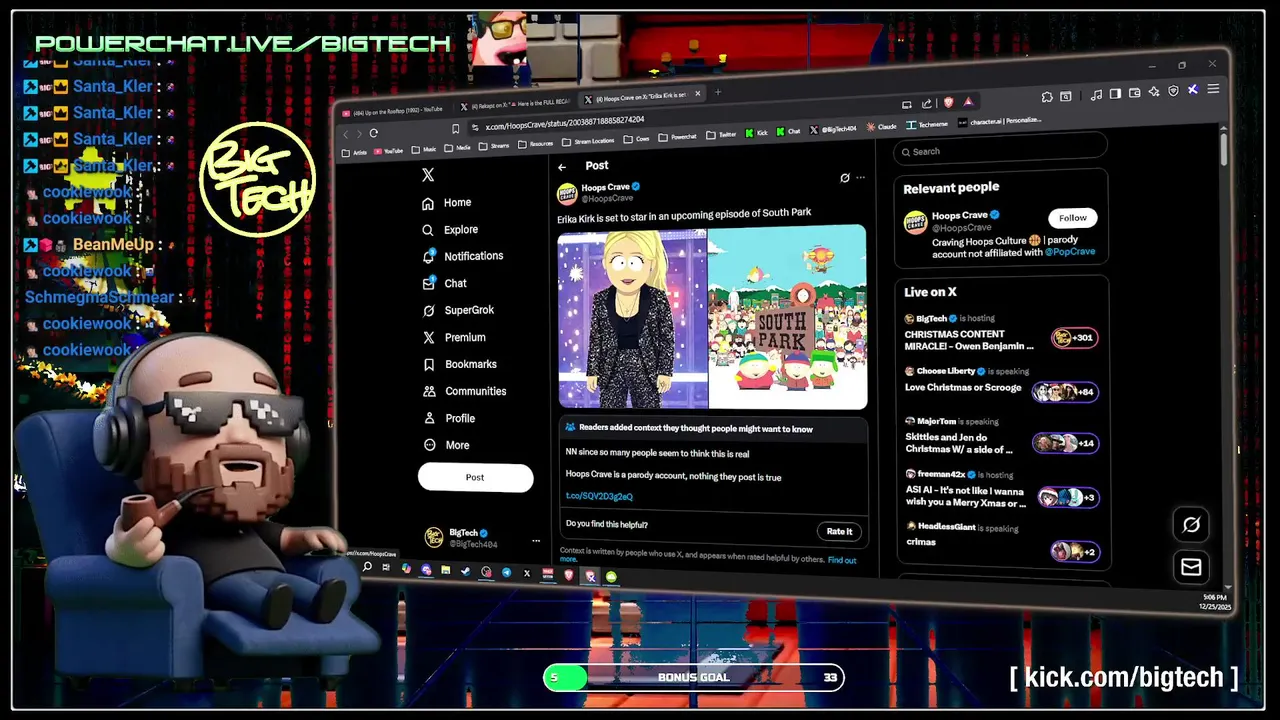Open Windows taskbar search icon
The height and width of the screenshot is (720, 1280).
point(367,567)
